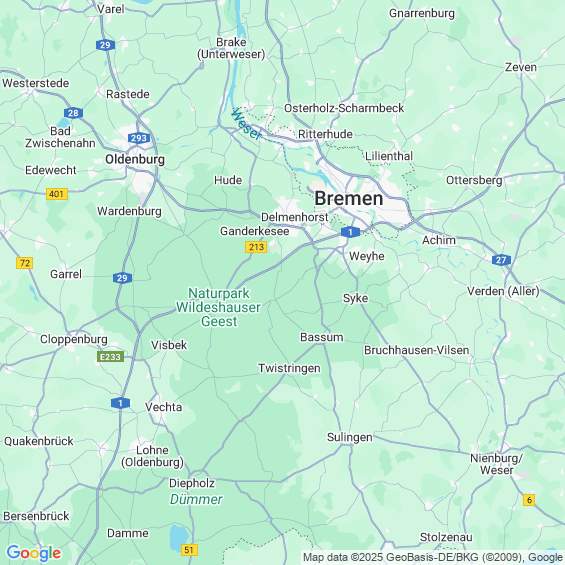Click the yellow 401 road shield
Screen dimensions: 565x565
[x=57, y=194]
